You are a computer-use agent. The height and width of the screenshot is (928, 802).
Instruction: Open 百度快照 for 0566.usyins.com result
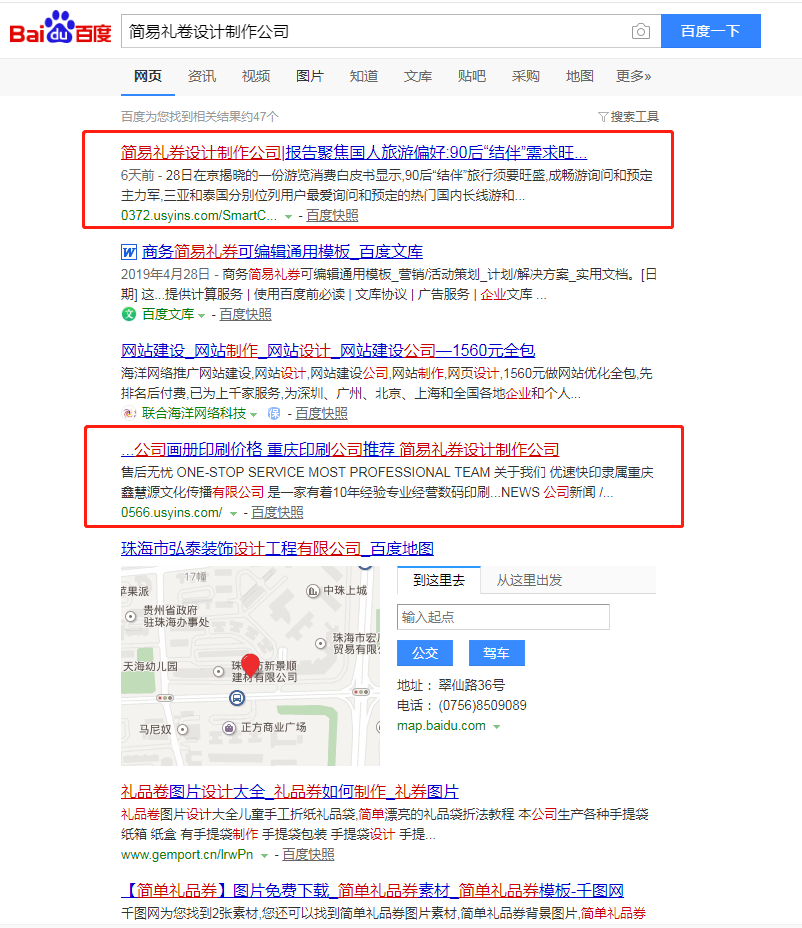(x=278, y=512)
